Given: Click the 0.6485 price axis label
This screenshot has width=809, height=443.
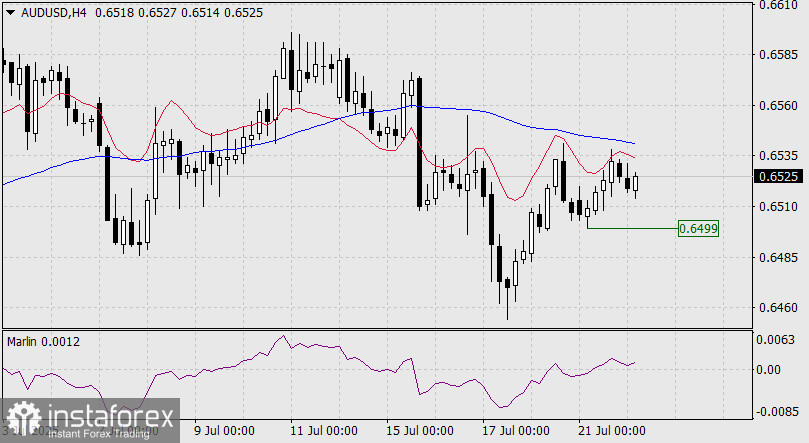Looking at the screenshot, I should click(x=778, y=257).
